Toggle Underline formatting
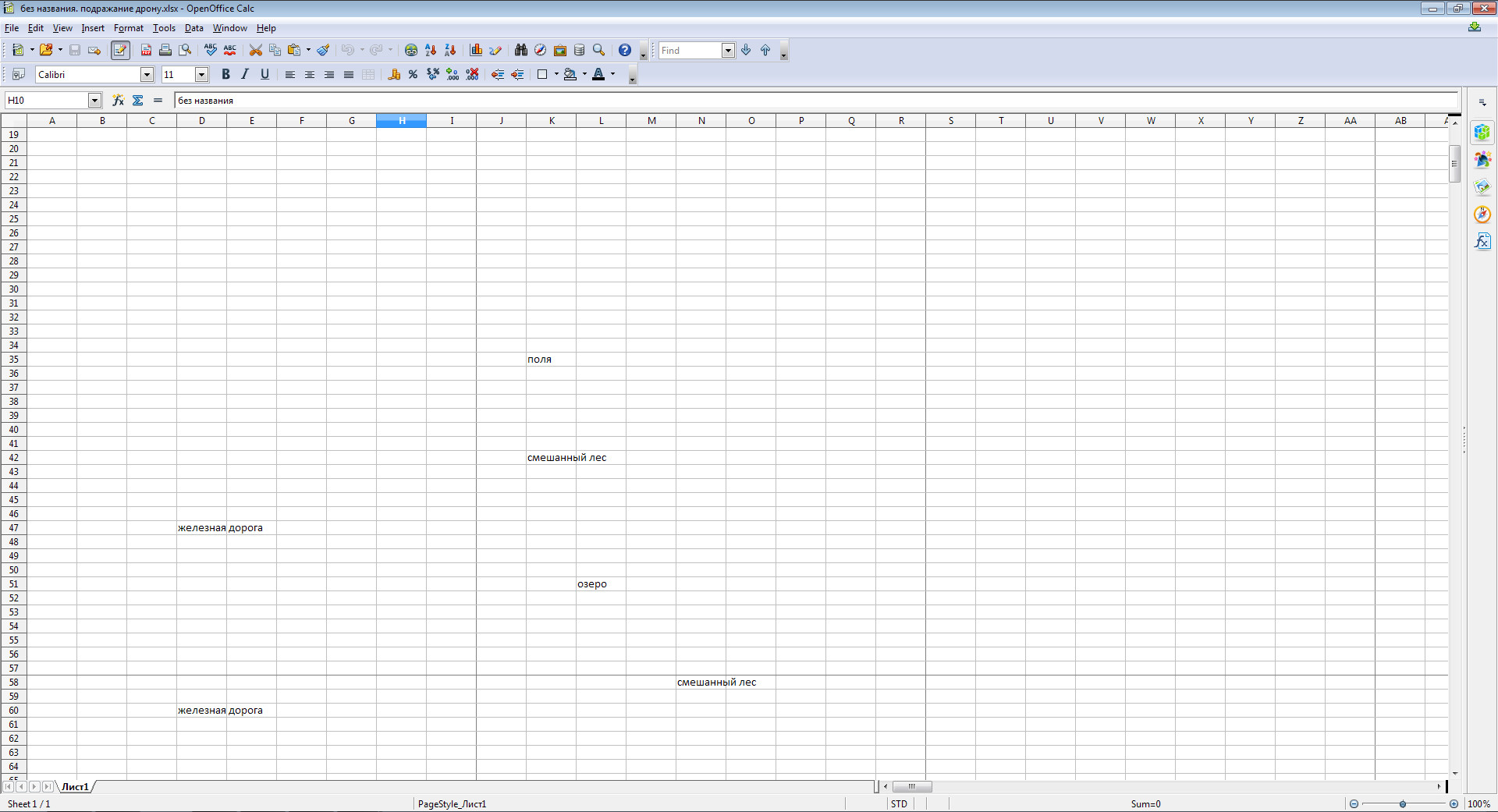 click(264, 74)
